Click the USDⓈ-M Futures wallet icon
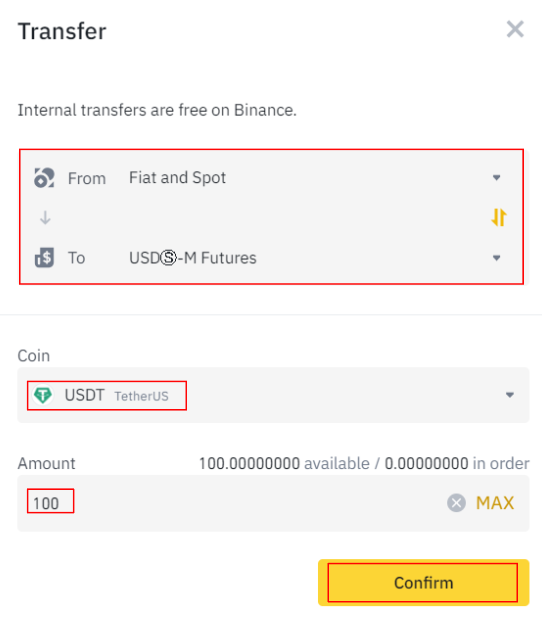The image size is (542, 620). [x=44, y=258]
